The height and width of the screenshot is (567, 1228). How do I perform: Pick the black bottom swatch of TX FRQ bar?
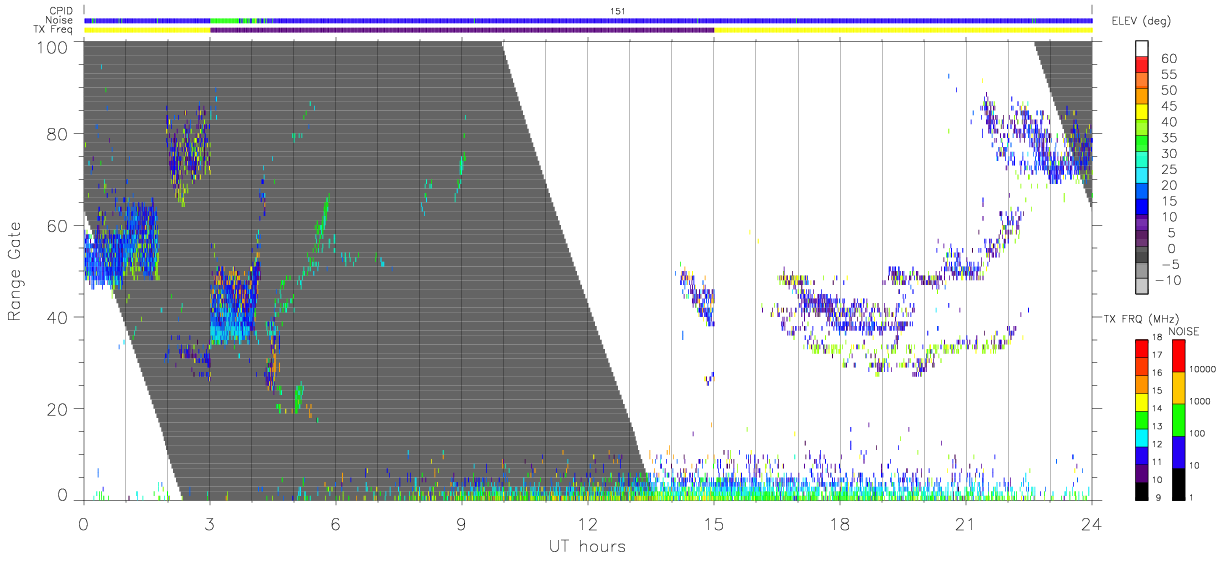click(1141, 490)
